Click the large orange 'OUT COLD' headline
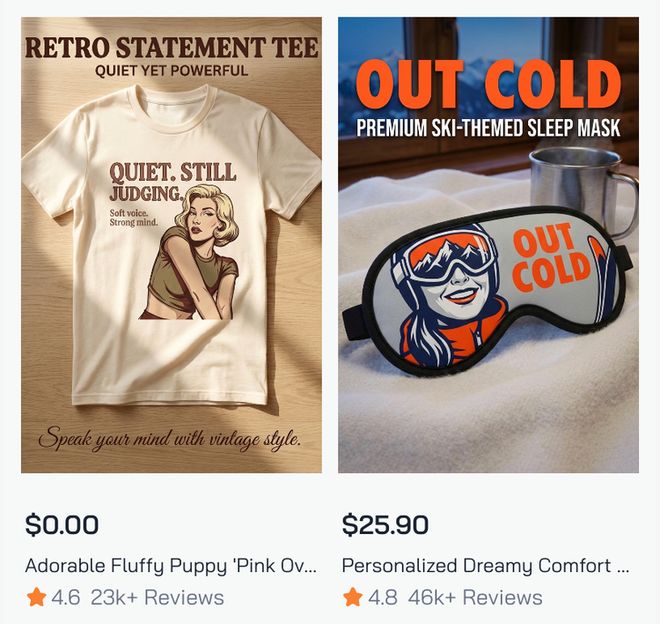 488,85
